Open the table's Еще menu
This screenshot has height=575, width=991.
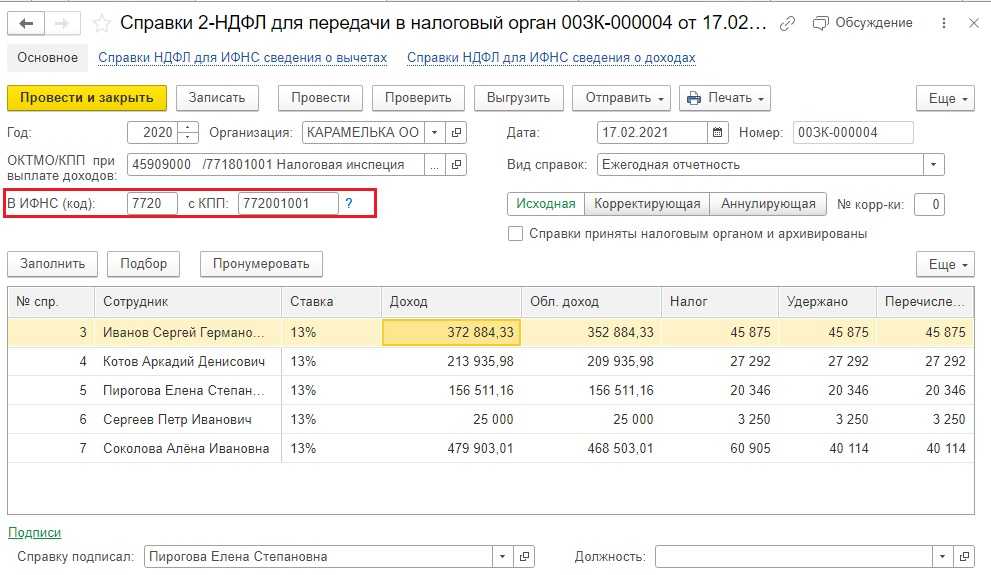tap(945, 265)
